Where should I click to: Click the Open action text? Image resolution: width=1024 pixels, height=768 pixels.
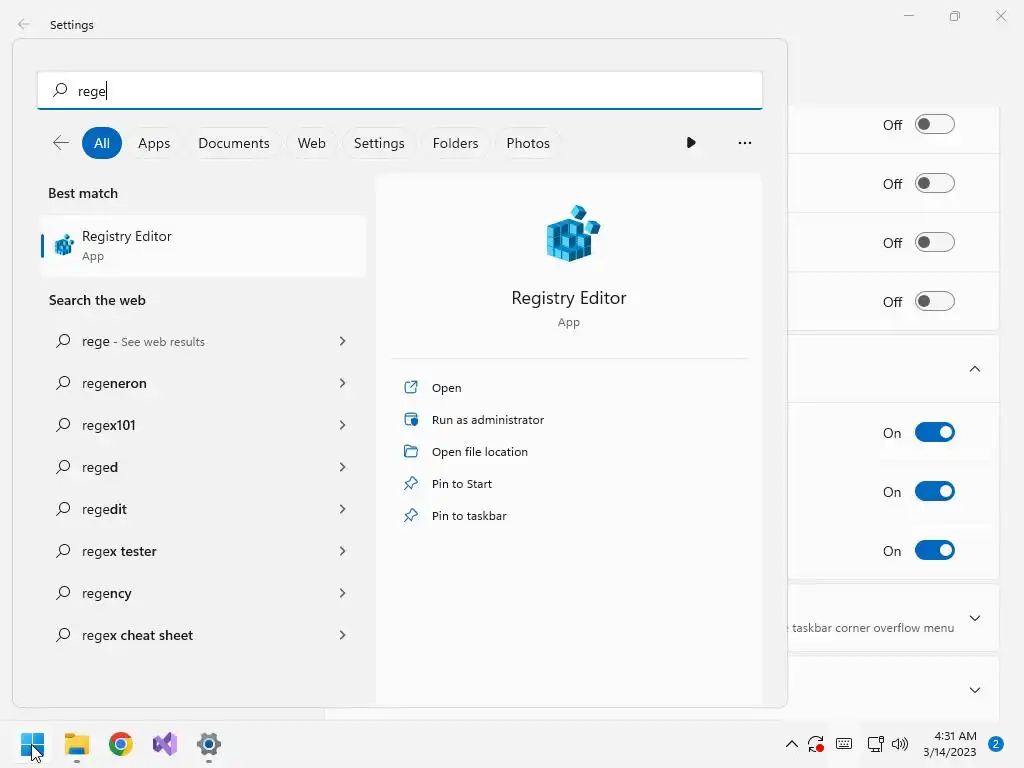pos(447,388)
